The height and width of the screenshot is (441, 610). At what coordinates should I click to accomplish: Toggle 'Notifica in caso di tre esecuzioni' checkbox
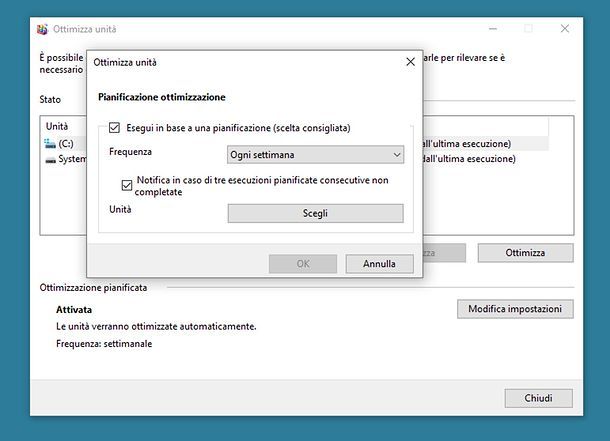coord(126,185)
